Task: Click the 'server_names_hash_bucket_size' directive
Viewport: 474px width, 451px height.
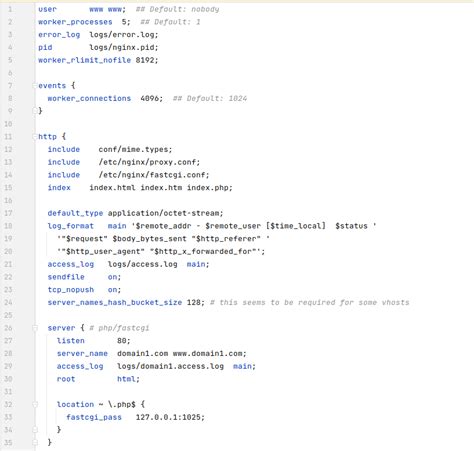Action: tap(115, 303)
